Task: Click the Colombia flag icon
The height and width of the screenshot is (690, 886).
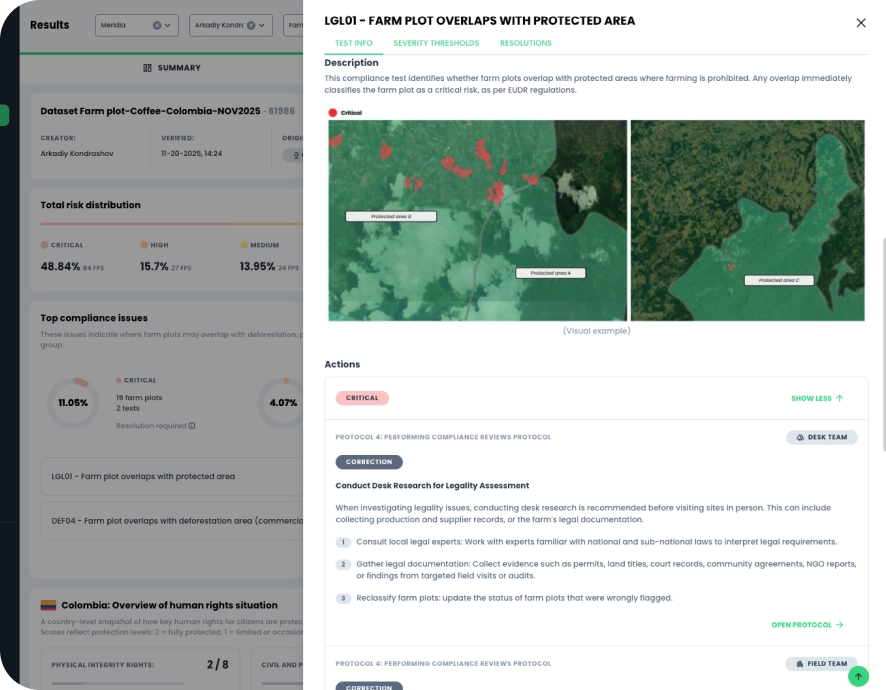Action: click(x=49, y=605)
